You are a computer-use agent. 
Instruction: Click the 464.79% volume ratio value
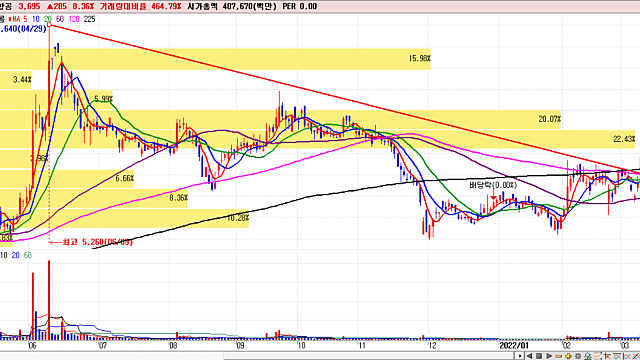coord(166,6)
